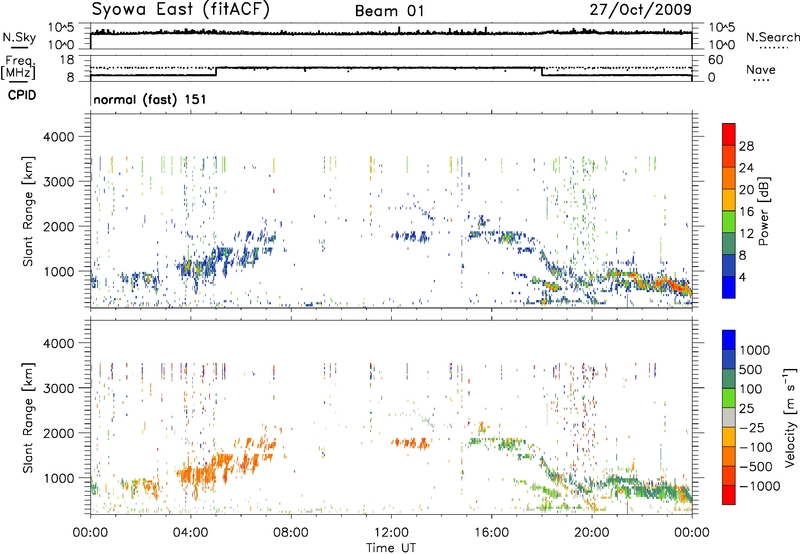The image size is (800, 554).
Task: Click the light green segment of Power color bar
Action: pyautogui.click(x=729, y=222)
